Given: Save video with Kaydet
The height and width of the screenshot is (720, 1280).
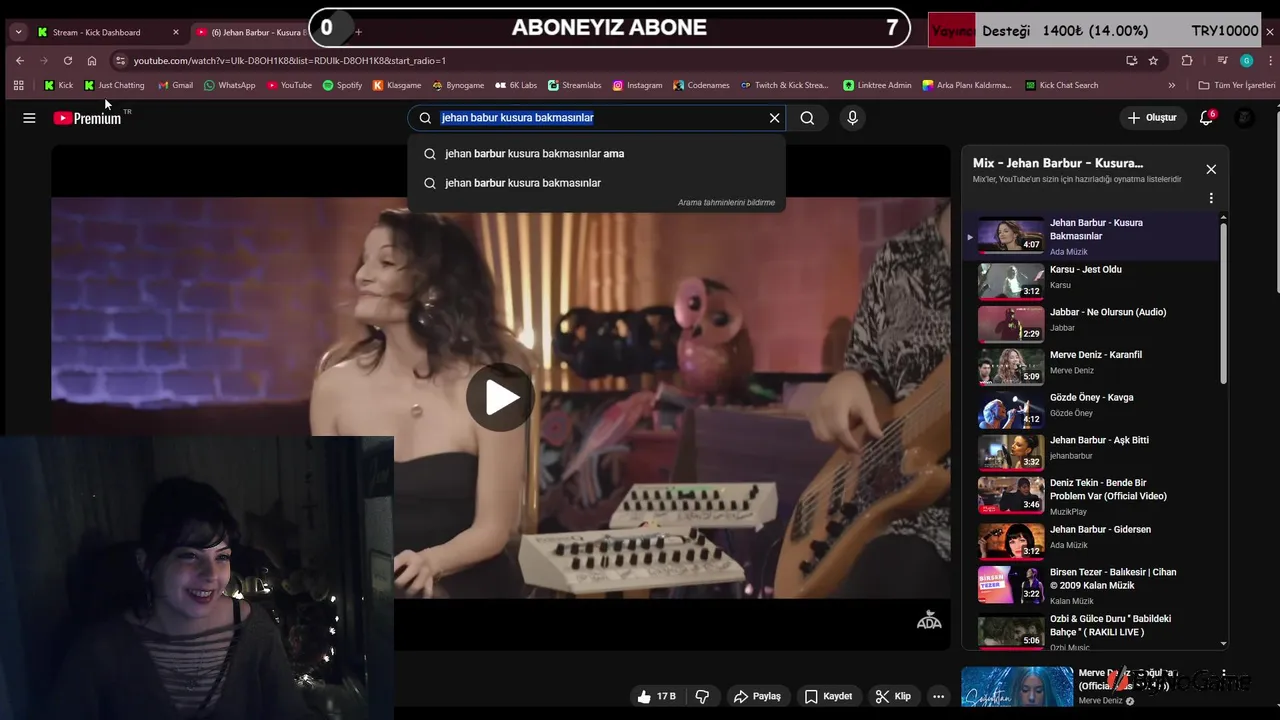Looking at the screenshot, I should (x=828, y=696).
